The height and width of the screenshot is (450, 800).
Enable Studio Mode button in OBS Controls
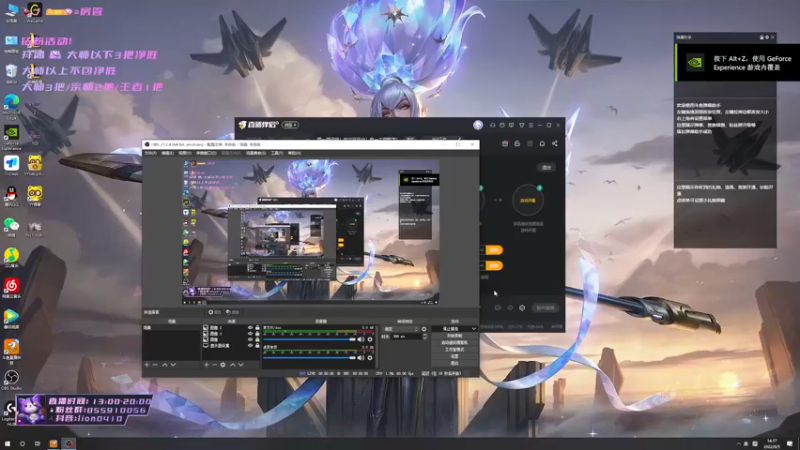tap(455, 349)
